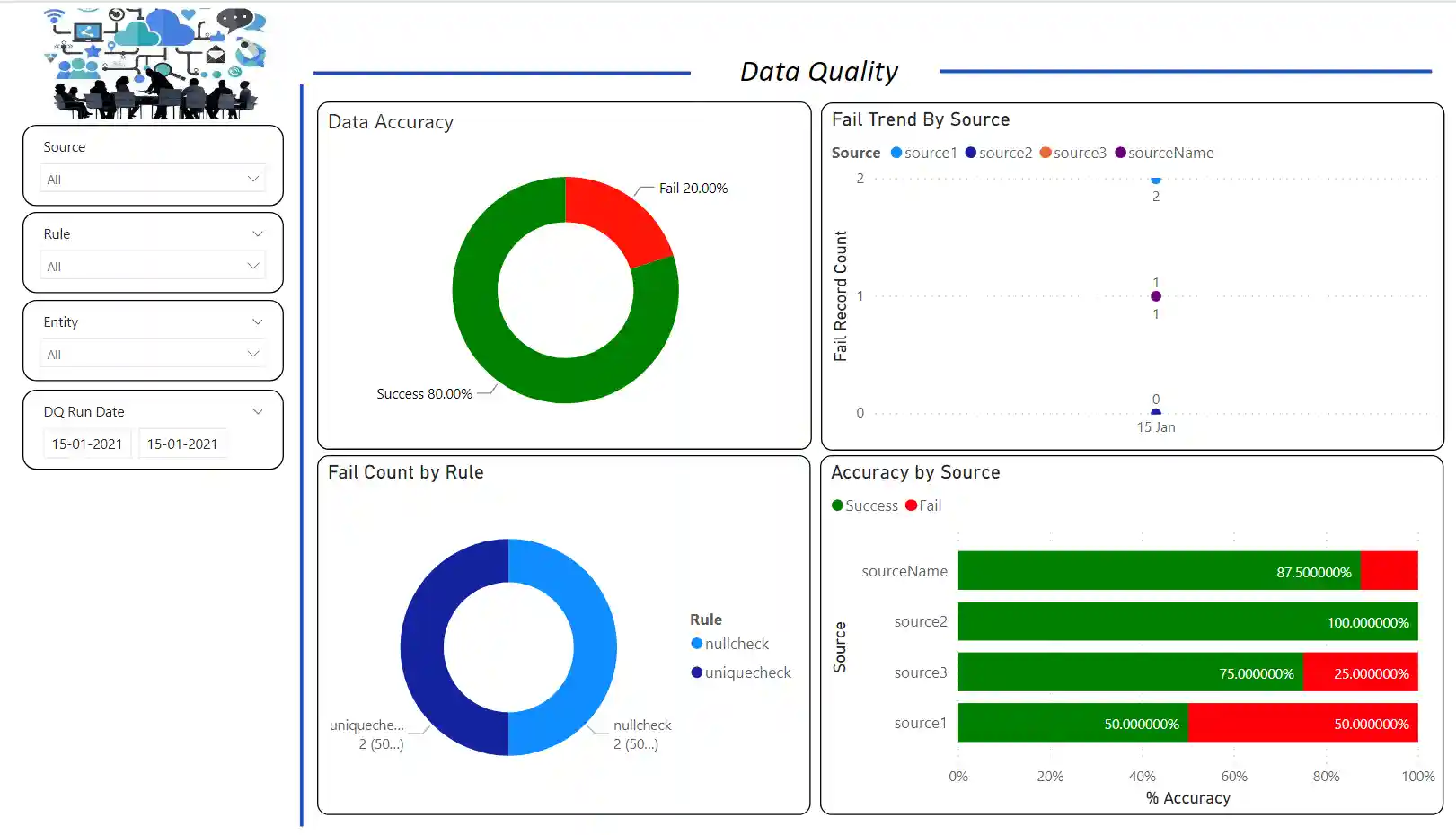This screenshot has width=1456, height=835.
Task: Click the dashboard logo image top-left
Action: coord(153,58)
